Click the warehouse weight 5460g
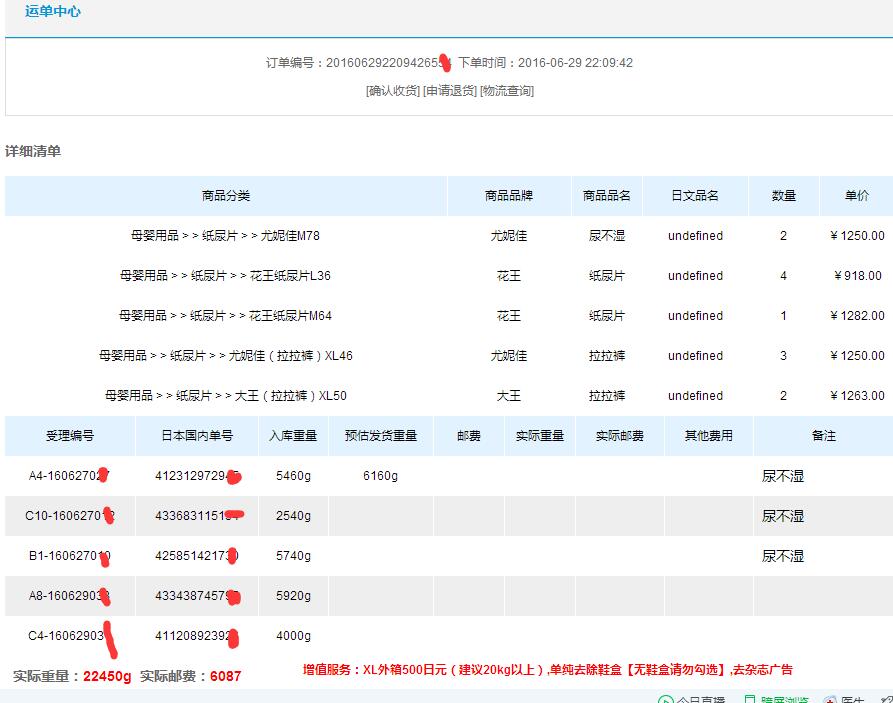Image resolution: width=893 pixels, height=703 pixels. click(293, 476)
